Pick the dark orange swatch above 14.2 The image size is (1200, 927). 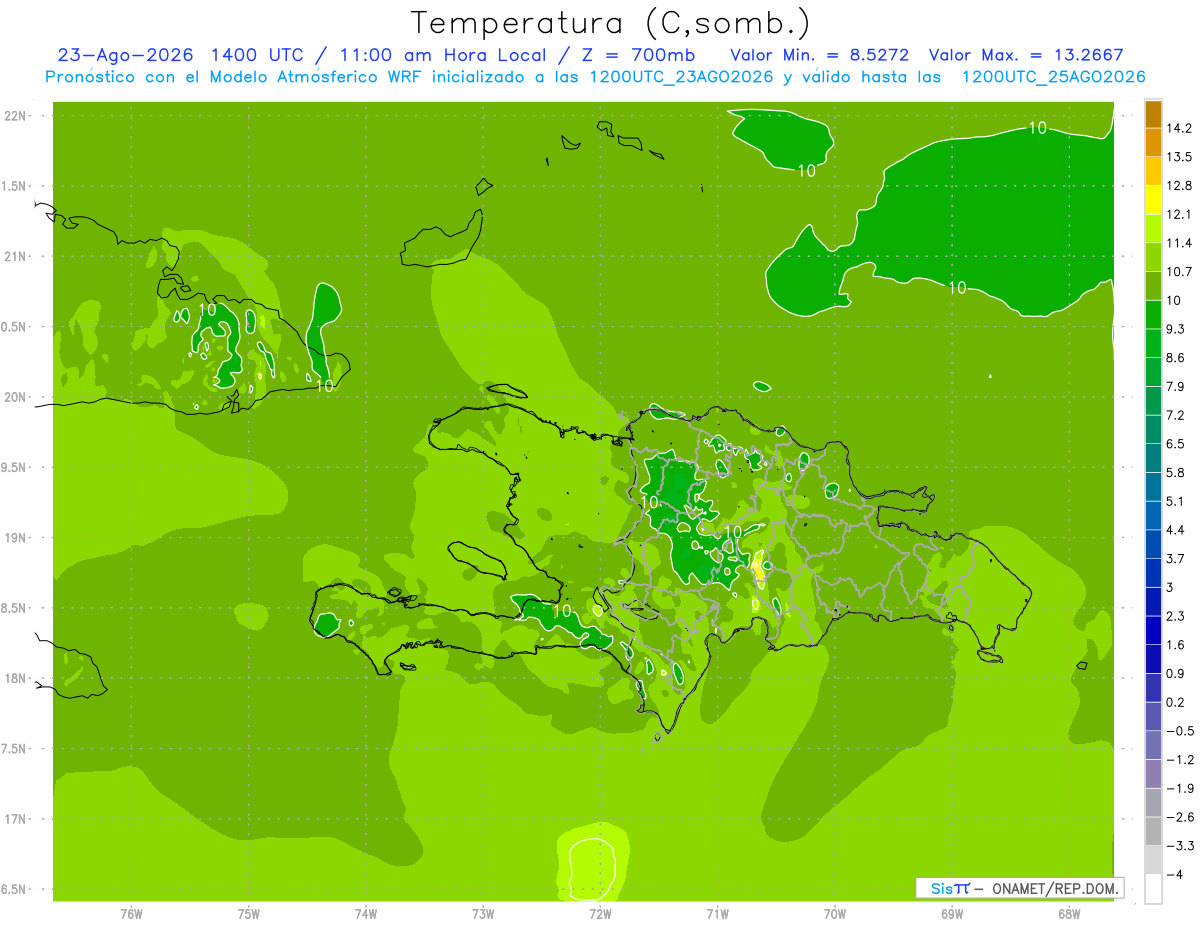tap(1153, 114)
